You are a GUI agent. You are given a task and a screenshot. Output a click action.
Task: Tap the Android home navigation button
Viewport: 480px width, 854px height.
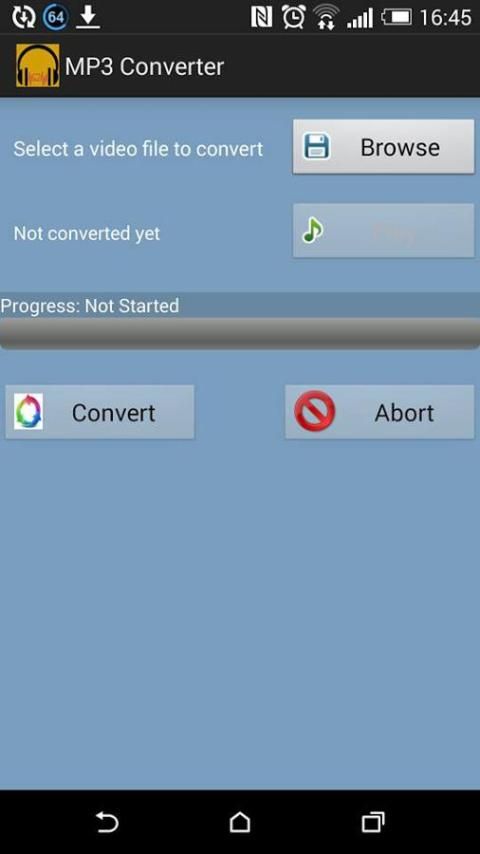pyautogui.click(x=240, y=822)
